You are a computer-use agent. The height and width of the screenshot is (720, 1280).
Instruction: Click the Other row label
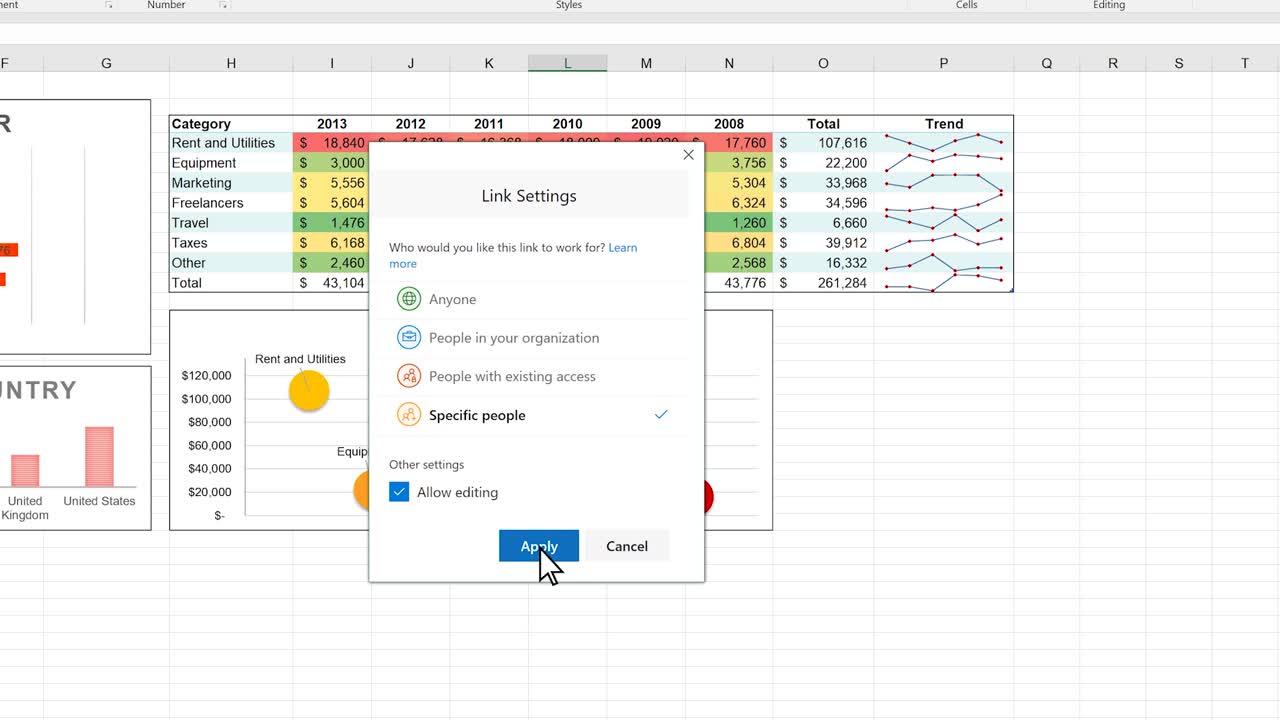tap(231, 263)
